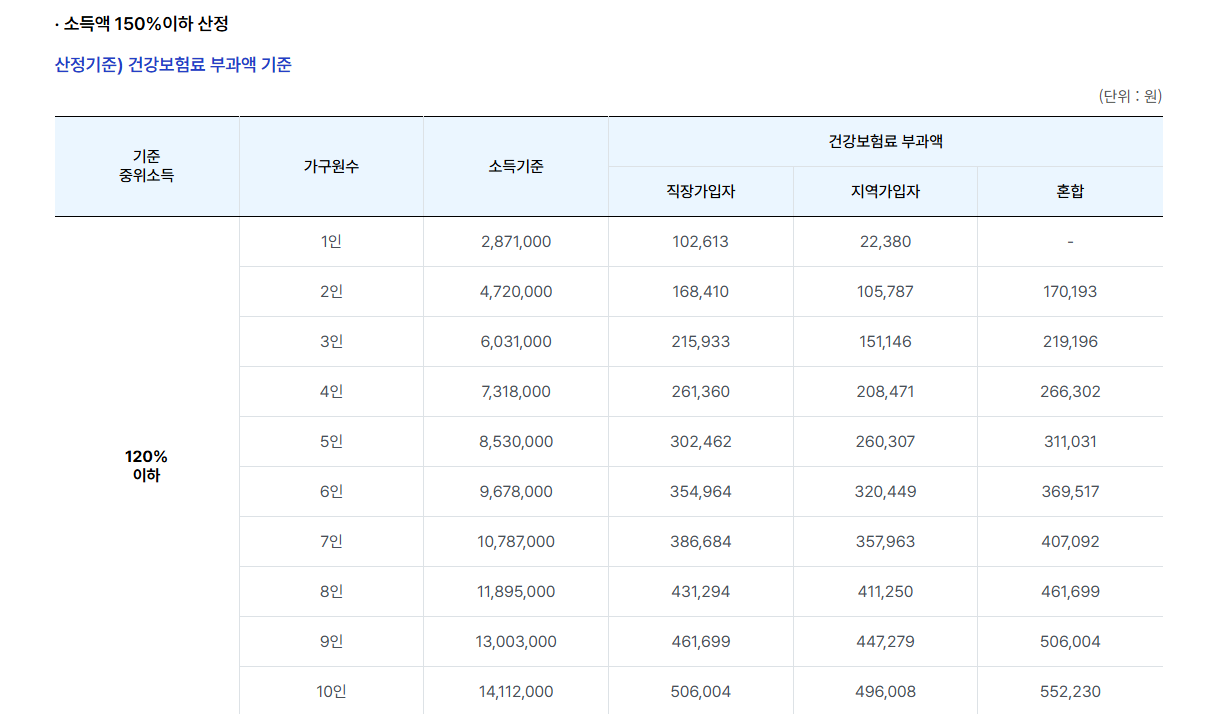The width and height of the screenshot is (1215, 714).
Task: Click the 지역가입자 subheader
Action: tap(886, 190)
